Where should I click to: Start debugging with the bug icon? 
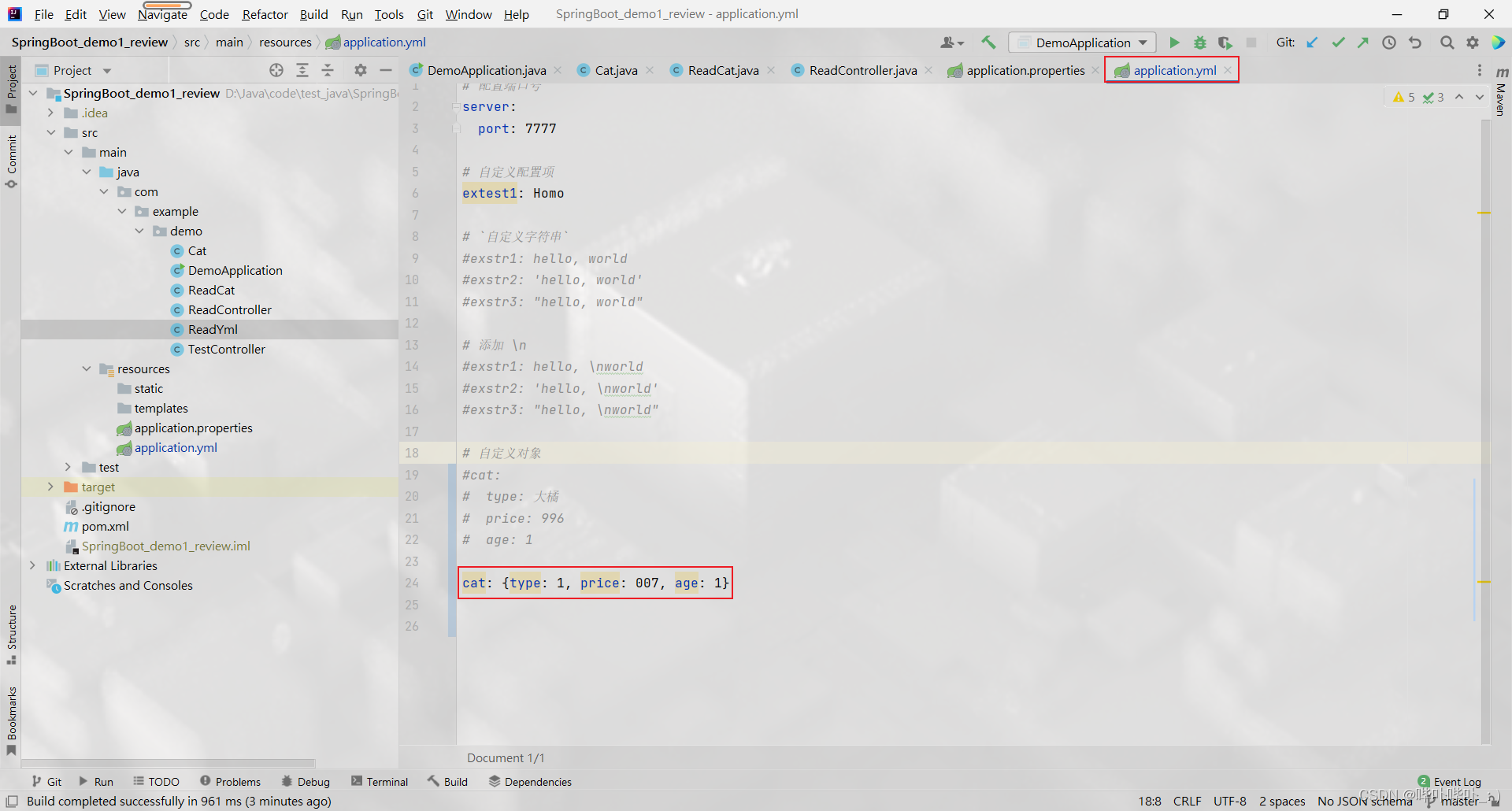(1199, 43)
